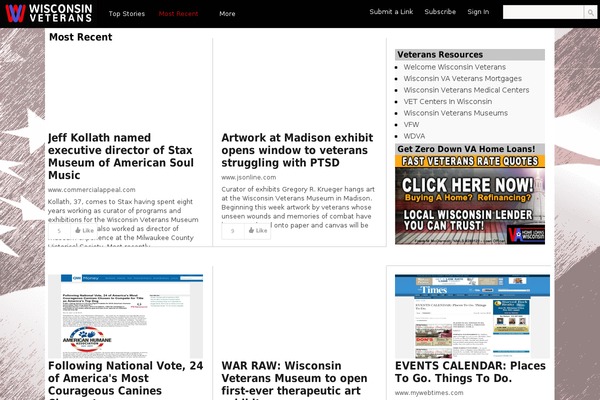The height and width of the screenshot is (400, 600).
Task: Click the VFW resource link
Action: (x=411, y=124)
